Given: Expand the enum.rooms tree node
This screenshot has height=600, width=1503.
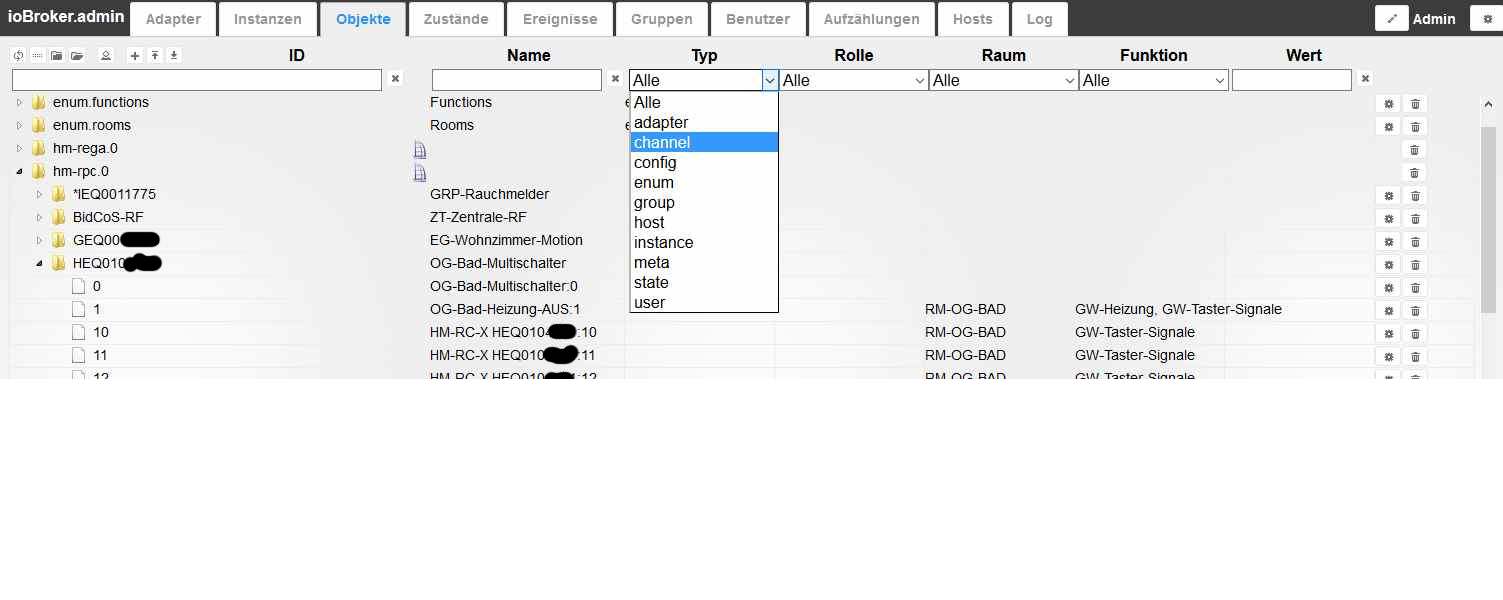Looking at the screenshot, I should (x=19, y=125).
